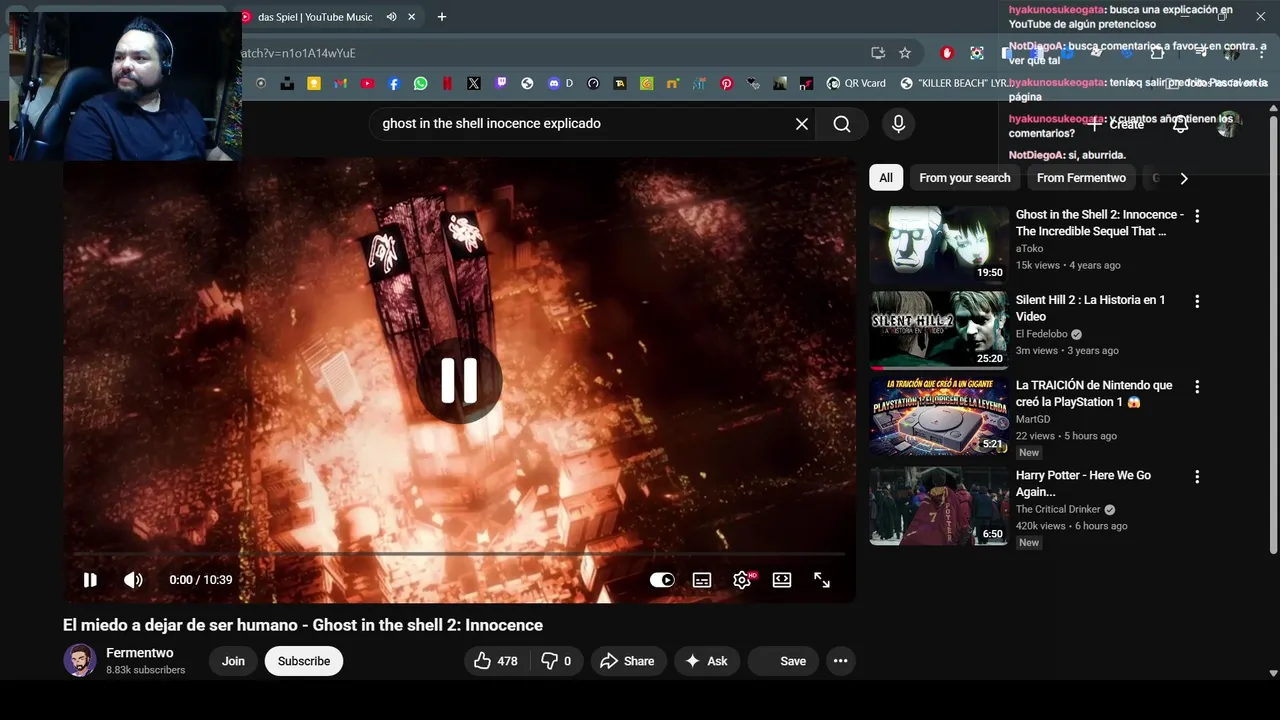Open a new browser tab with plus button
This screenshot has width=1280, height=720.
442,17
